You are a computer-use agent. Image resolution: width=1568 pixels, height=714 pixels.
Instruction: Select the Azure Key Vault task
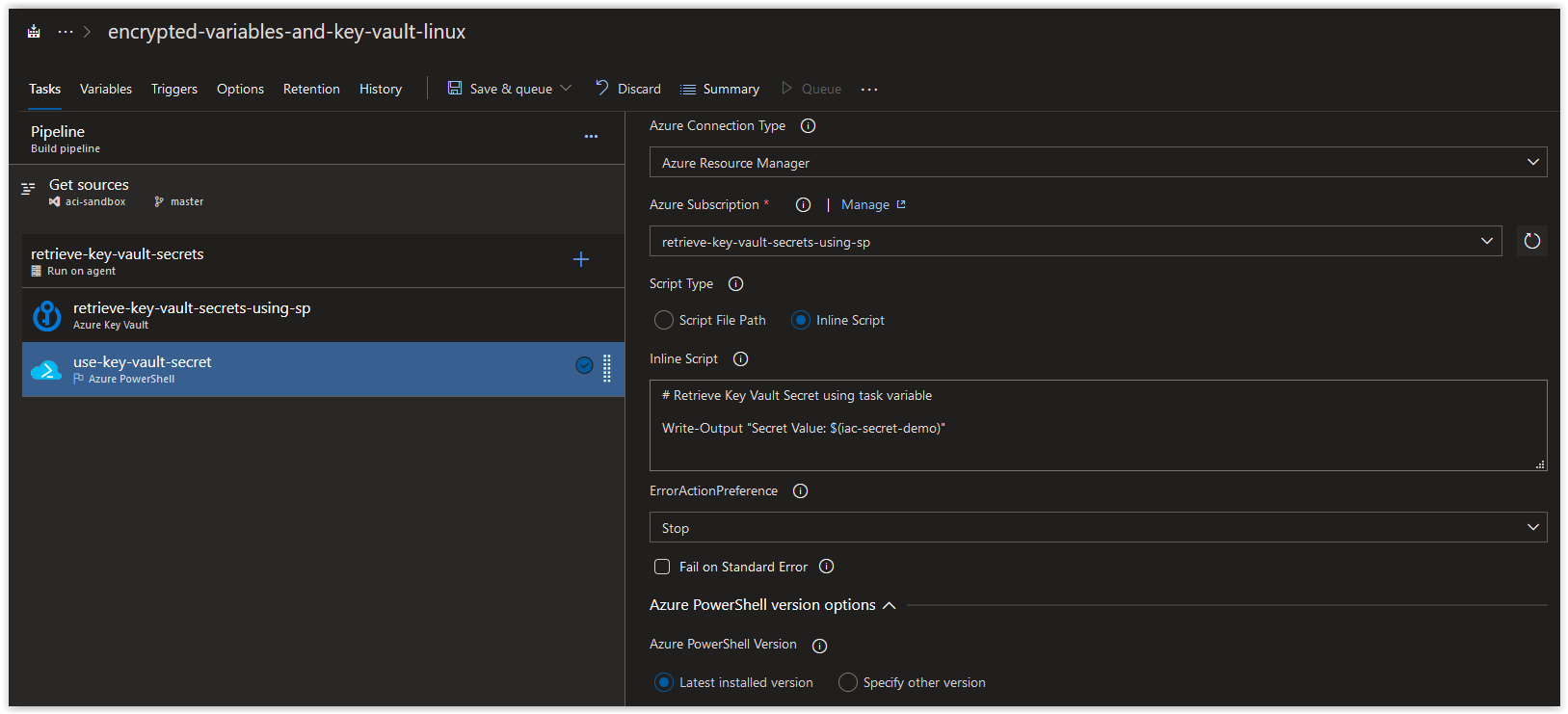point(323,315)
